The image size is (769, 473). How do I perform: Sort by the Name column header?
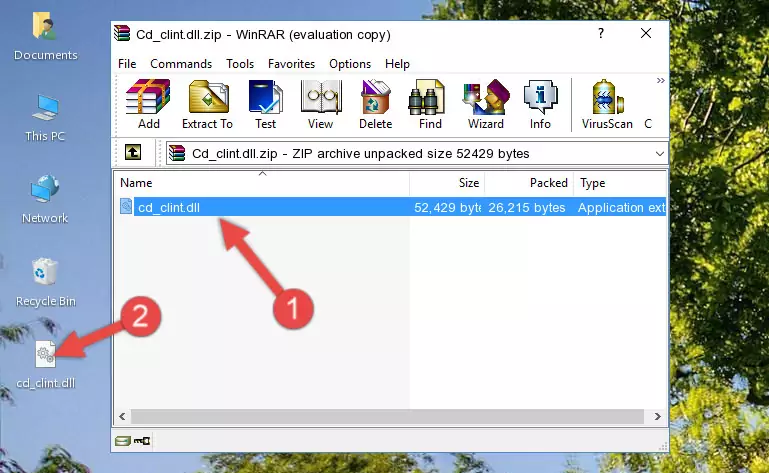pyautogui.click(x=262, y=183)
